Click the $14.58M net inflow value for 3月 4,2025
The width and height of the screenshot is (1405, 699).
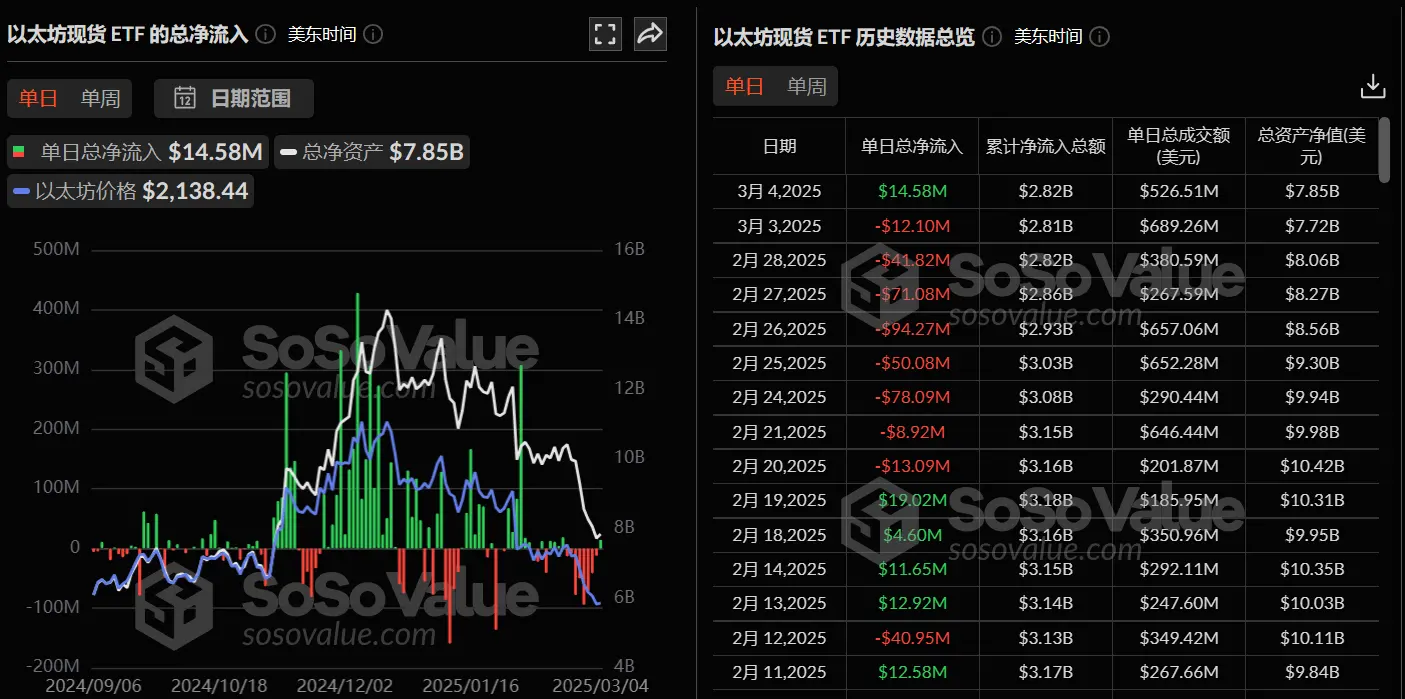[911, 191]
